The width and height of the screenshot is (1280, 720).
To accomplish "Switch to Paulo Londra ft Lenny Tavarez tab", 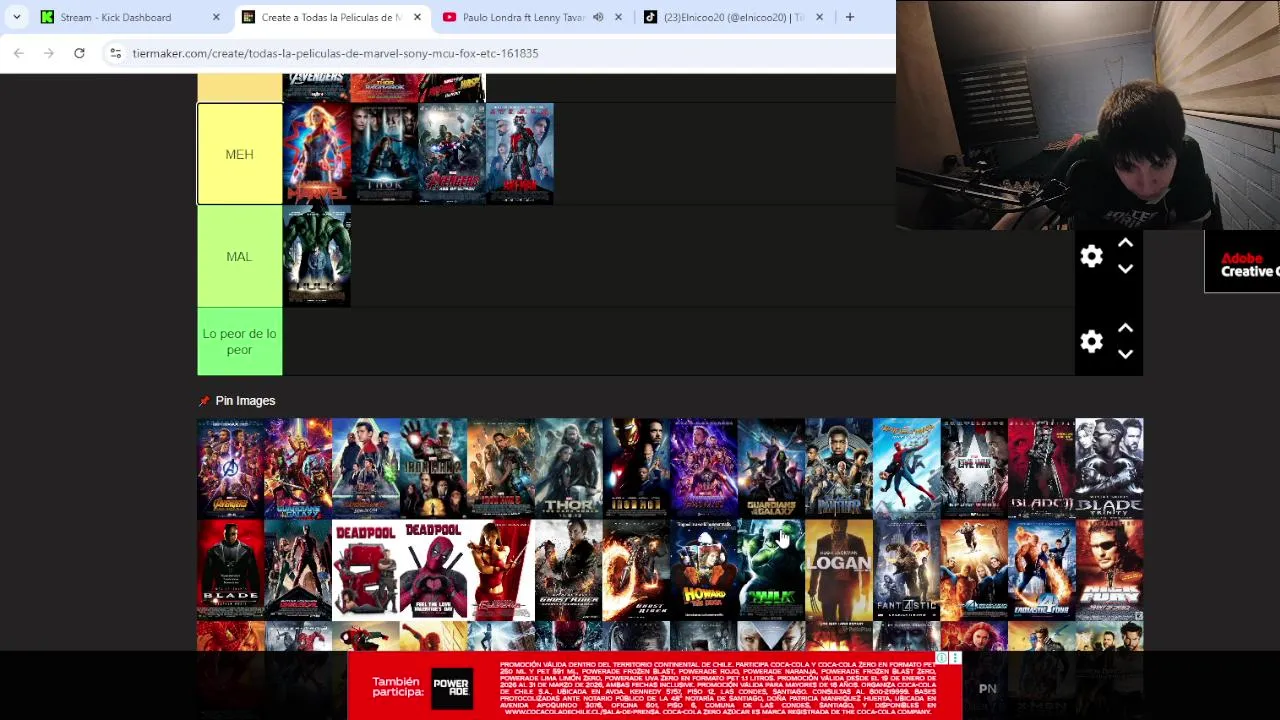I will pos(533,17).
